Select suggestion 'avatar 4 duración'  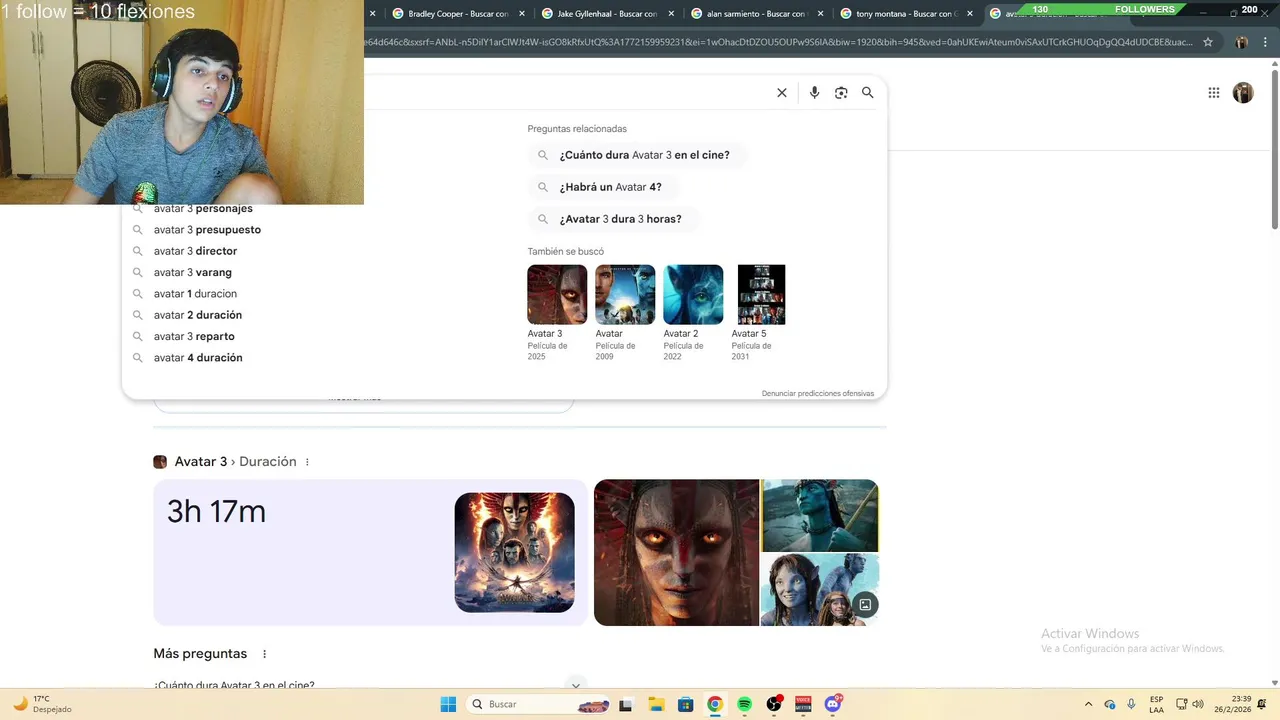[x=198, y=358]
